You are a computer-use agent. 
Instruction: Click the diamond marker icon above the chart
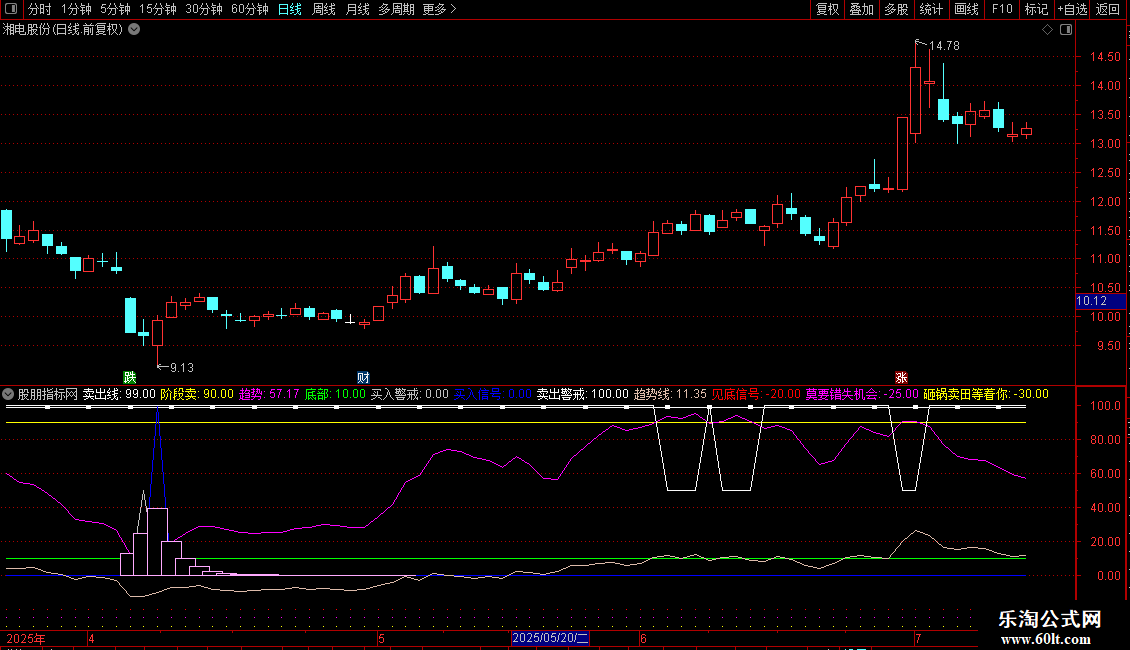click(x=1047, y=30)
